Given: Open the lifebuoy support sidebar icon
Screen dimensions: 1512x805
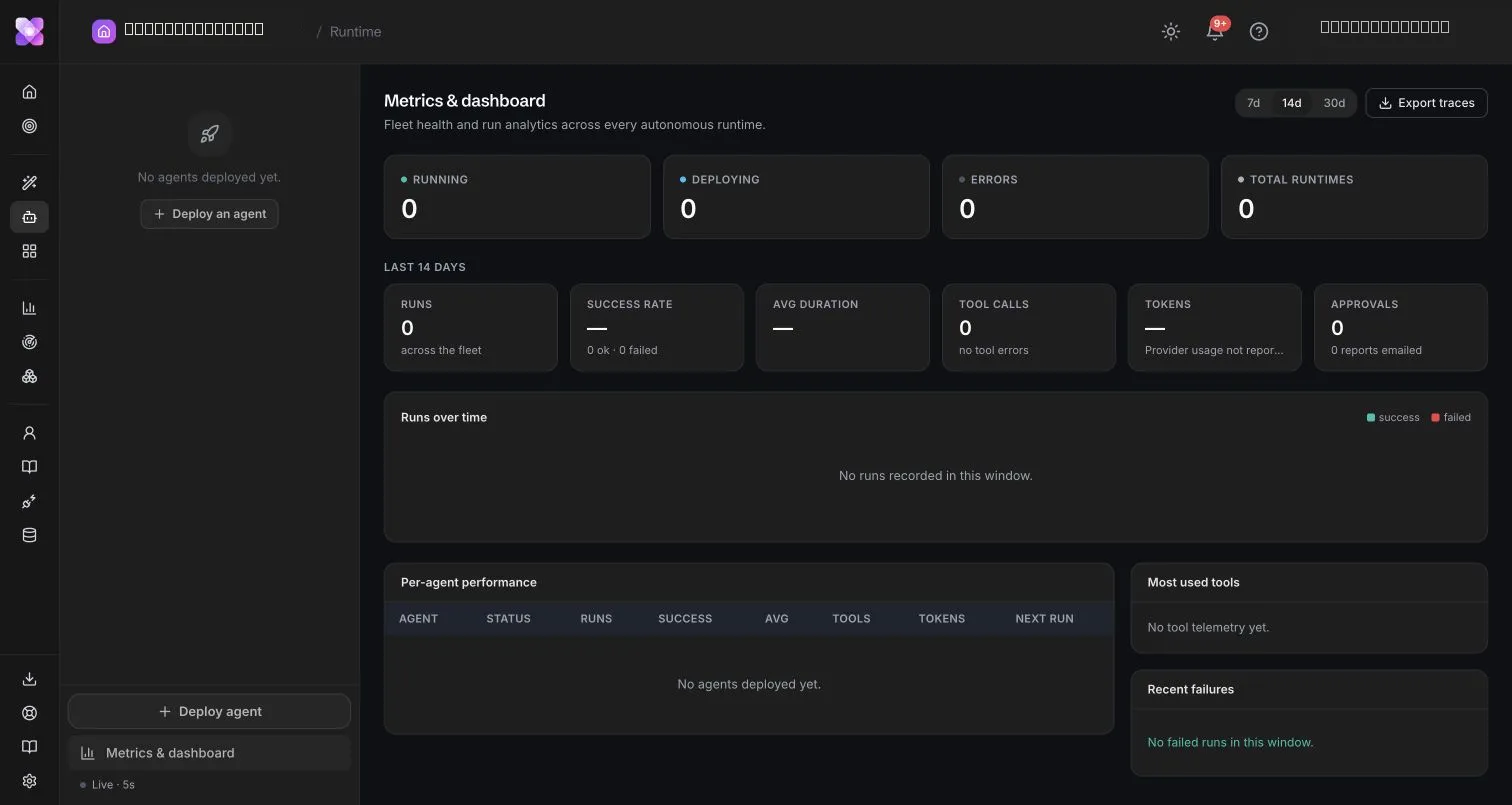Looking at the screenshot, I should click(29, 713).
